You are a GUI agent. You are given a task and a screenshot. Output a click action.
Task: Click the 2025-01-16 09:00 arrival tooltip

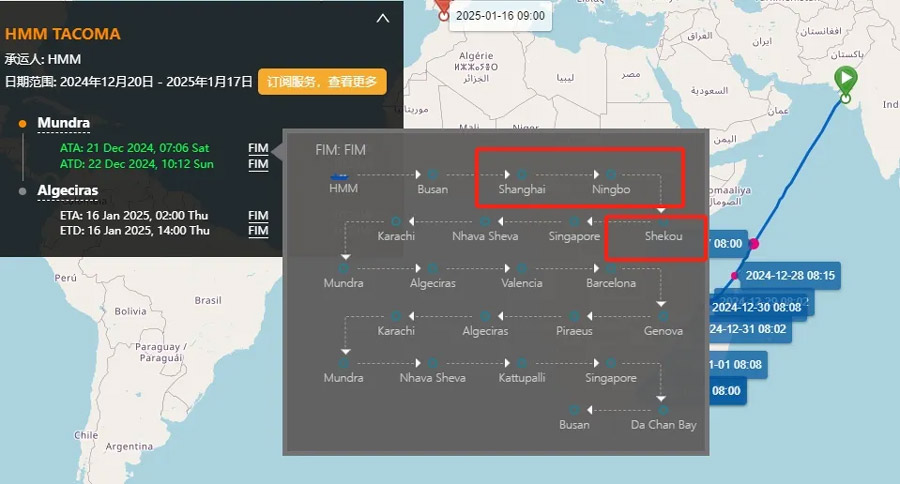500,16
